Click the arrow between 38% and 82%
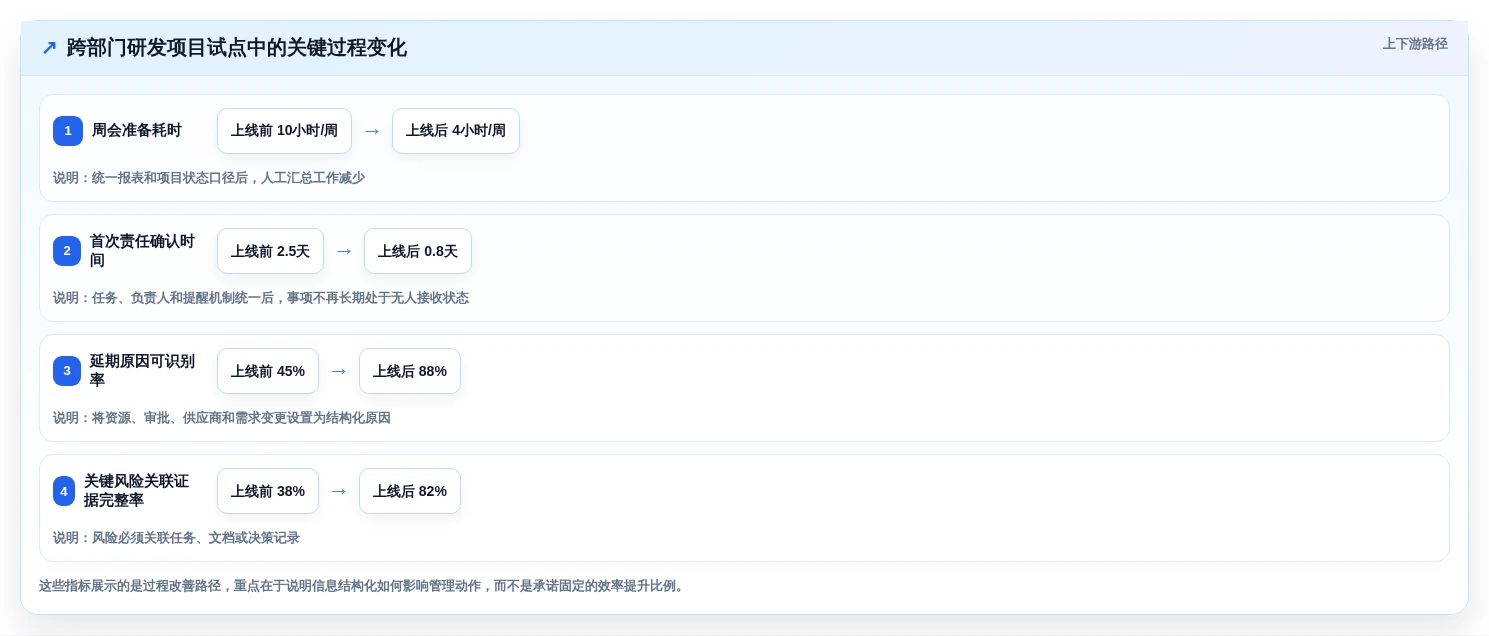 (x=339, y=491)
